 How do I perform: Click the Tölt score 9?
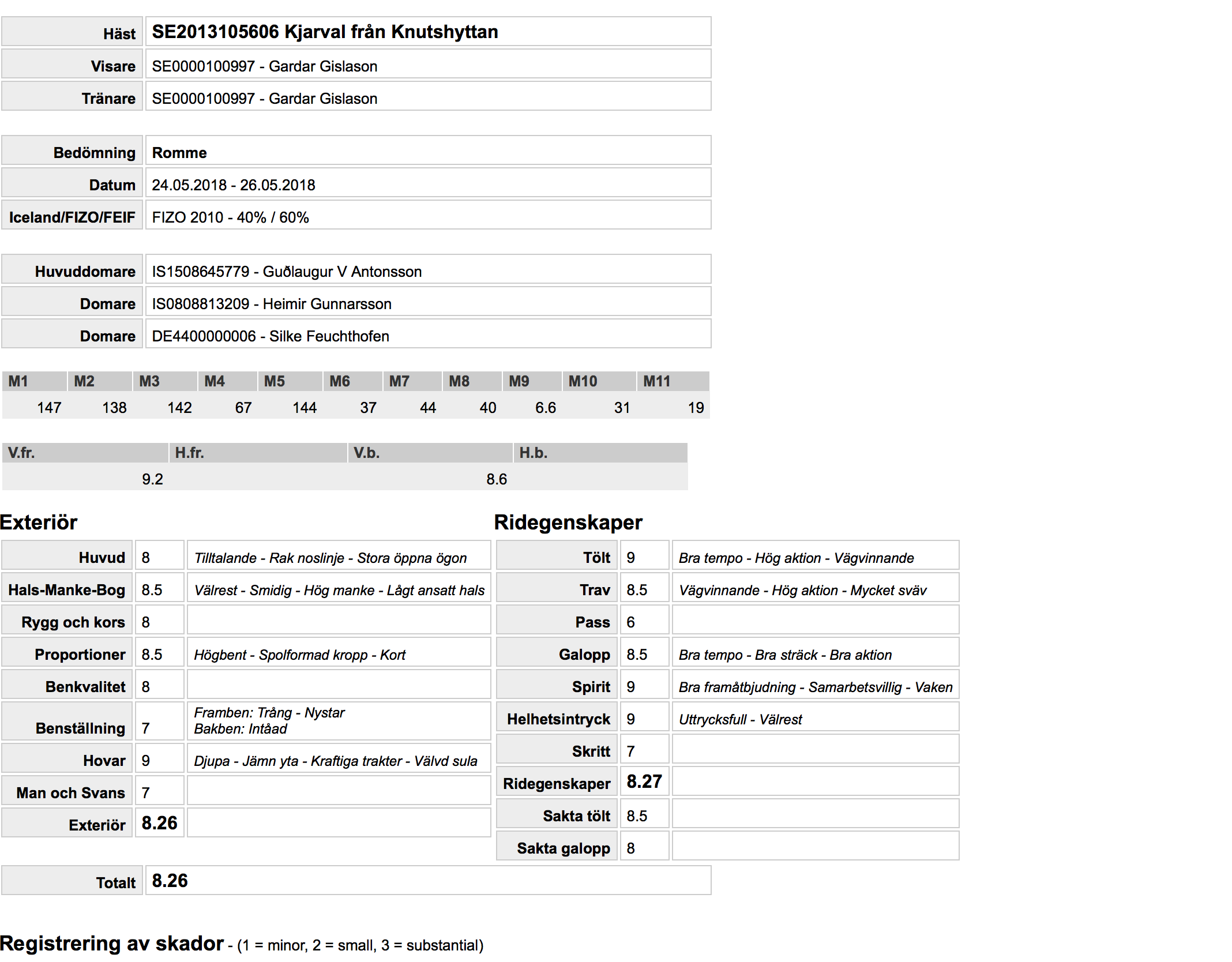click(x=631, y=558)
